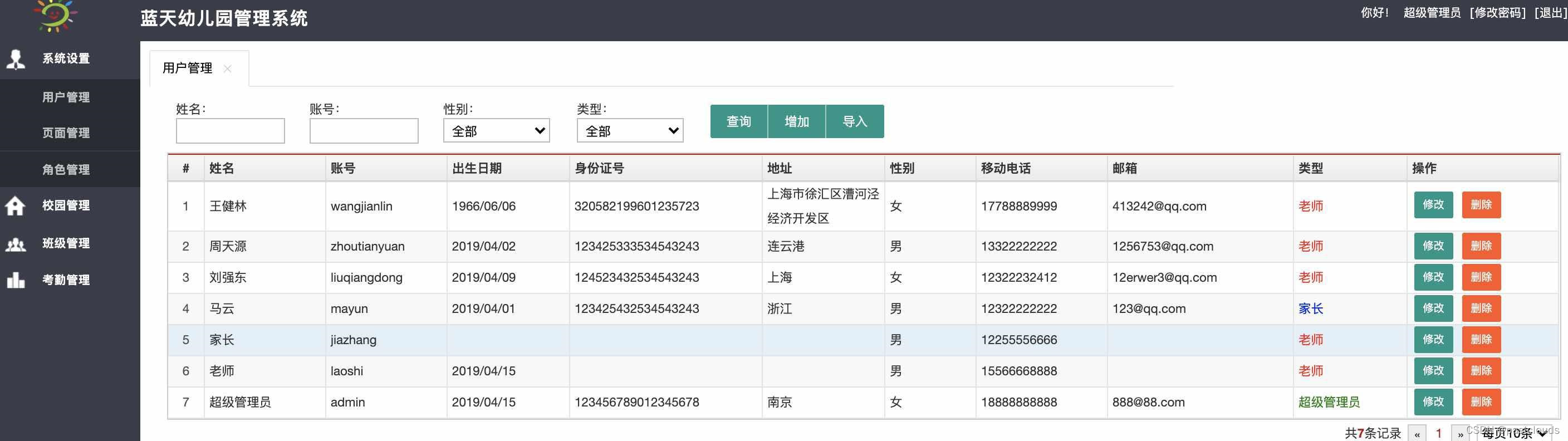Focus the 账号 search input field
The height and width of the screenshot is (441, 1568).
point(364,131)
